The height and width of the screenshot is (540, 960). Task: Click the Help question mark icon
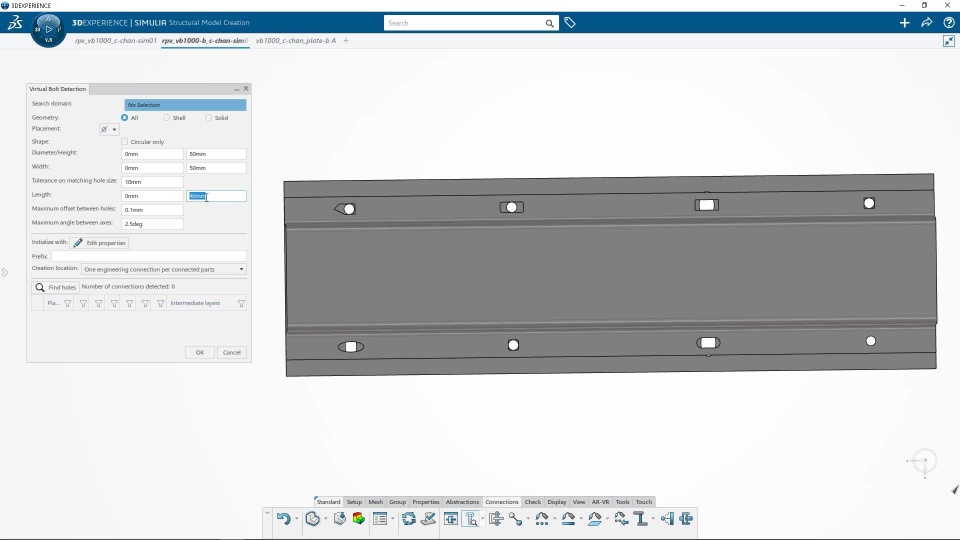(948, 23)
